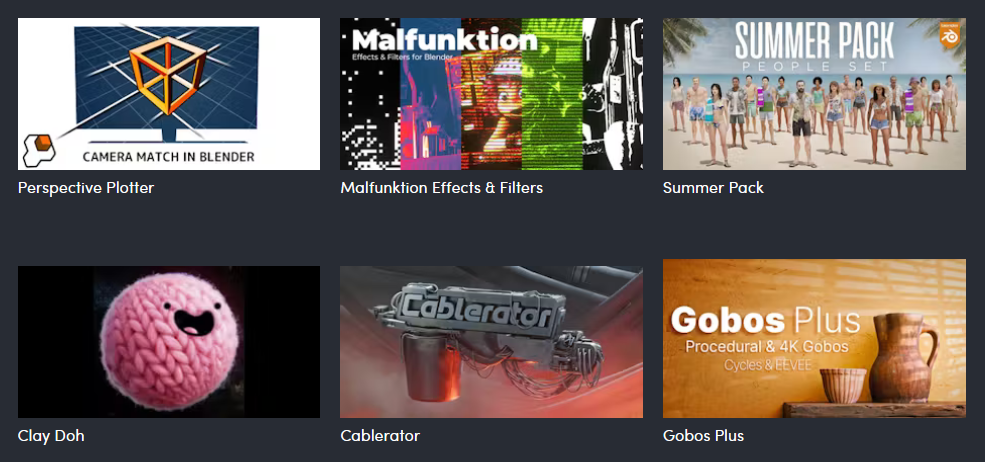Click the Gobos Plus title link

tap(703, 435)
